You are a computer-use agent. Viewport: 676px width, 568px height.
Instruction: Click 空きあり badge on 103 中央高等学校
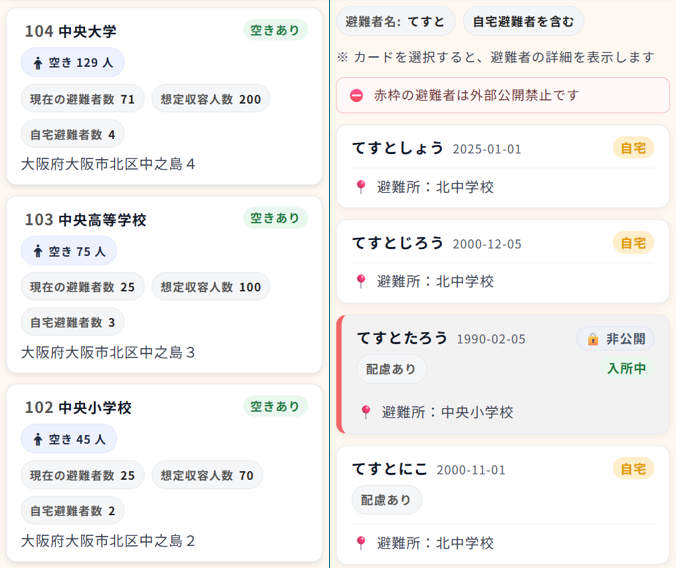(275, 218)
